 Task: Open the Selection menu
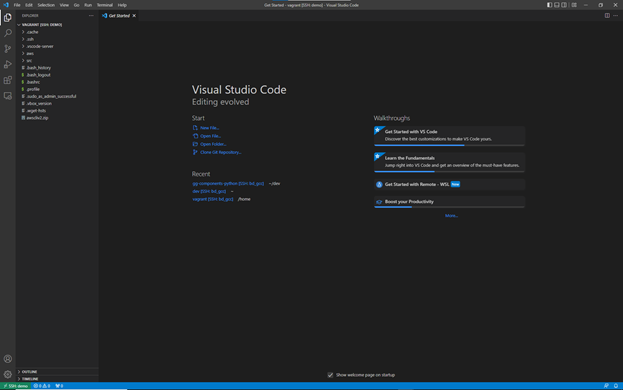pos(46,5)
